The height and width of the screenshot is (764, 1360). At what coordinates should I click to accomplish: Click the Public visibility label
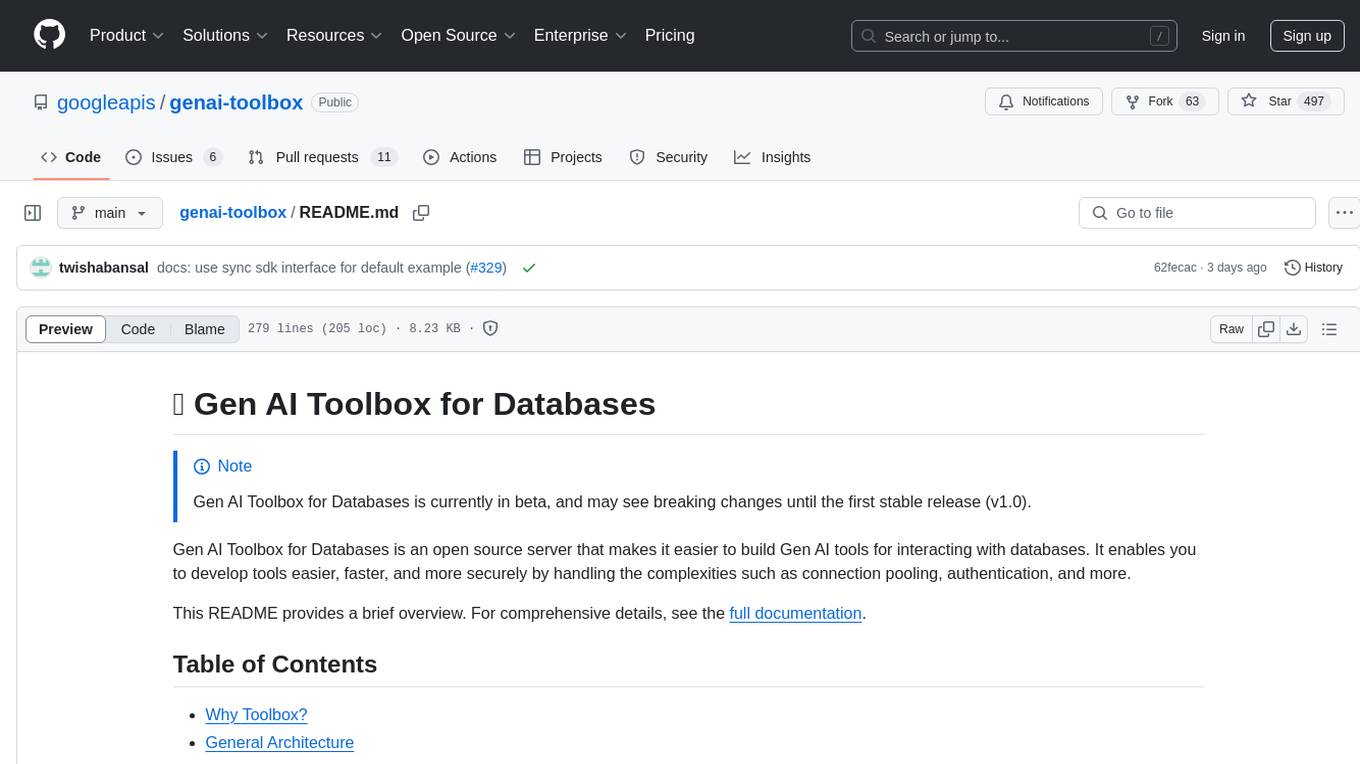click(x=335, y=102)
